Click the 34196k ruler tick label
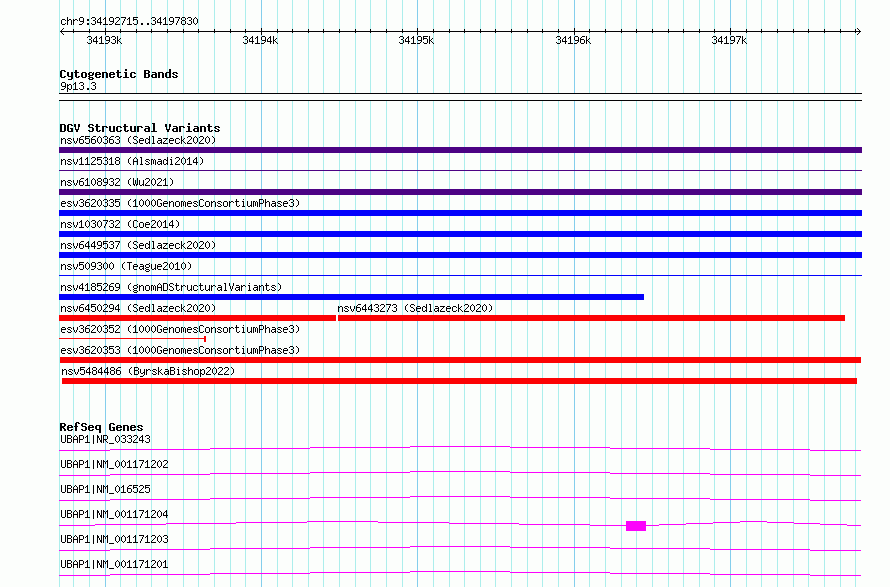 [573, 40]
